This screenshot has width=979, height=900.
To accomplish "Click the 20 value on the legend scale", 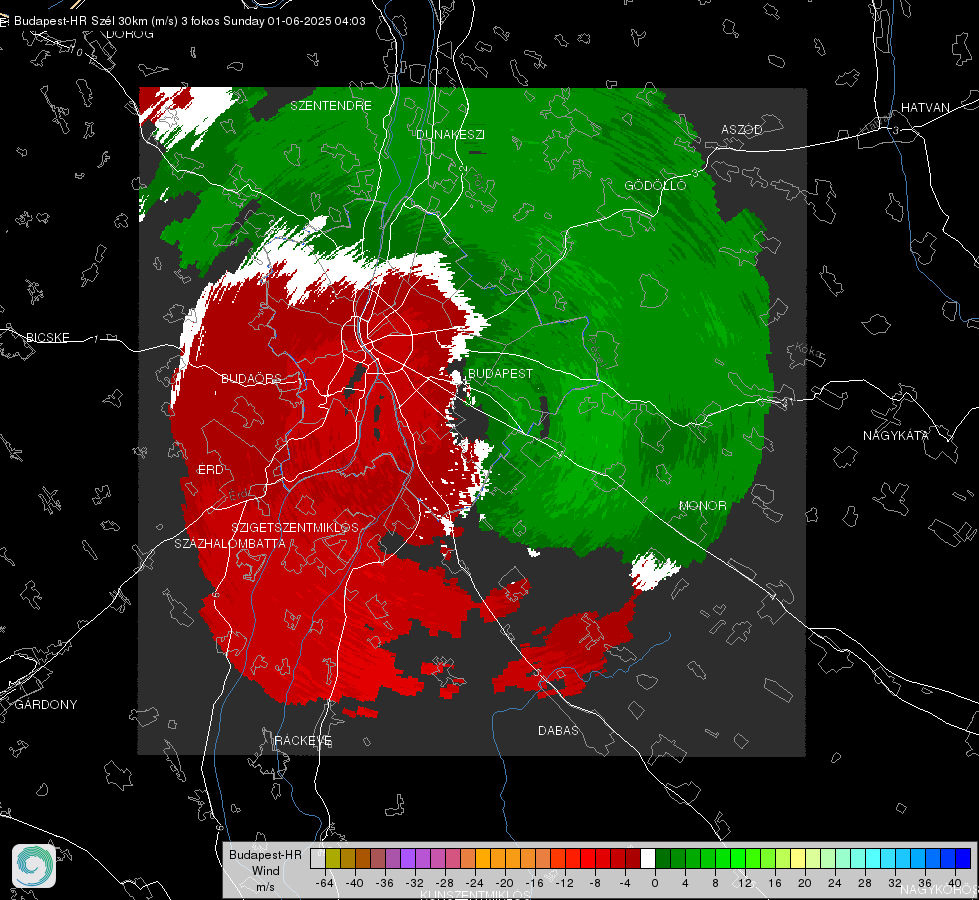I will point(805,883).
